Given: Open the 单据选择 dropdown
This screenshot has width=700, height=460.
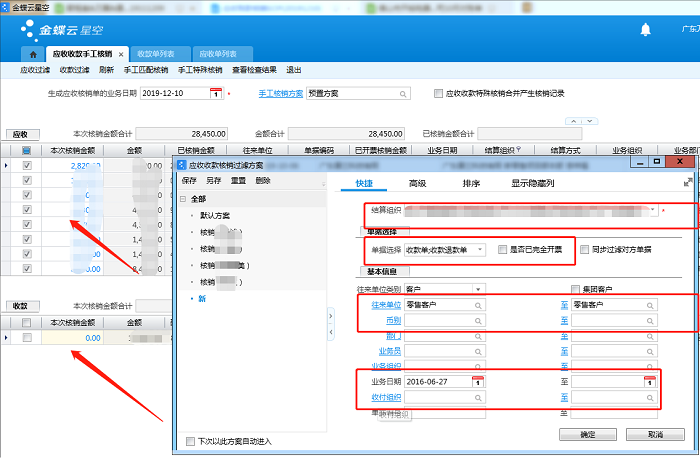Looking at the screenshot, I should pos(480,249).
